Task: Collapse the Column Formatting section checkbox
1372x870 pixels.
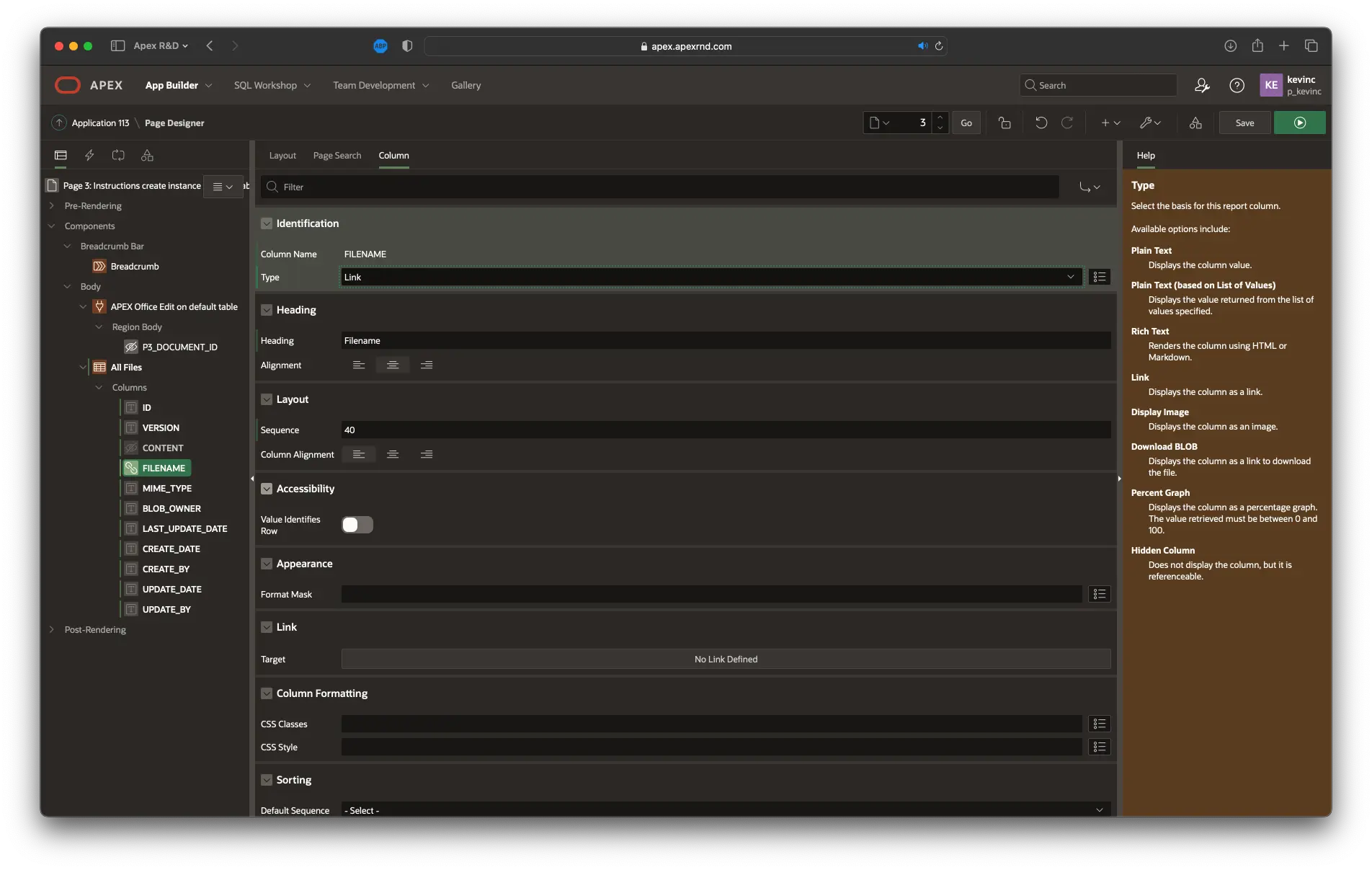Action: coord(267,693)
